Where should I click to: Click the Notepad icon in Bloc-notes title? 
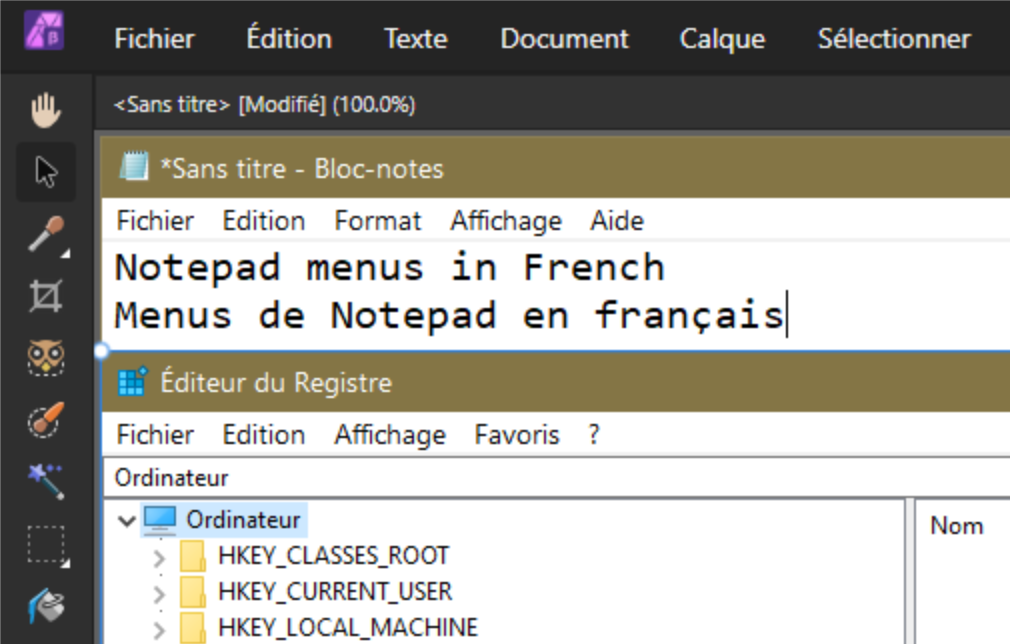134,167
